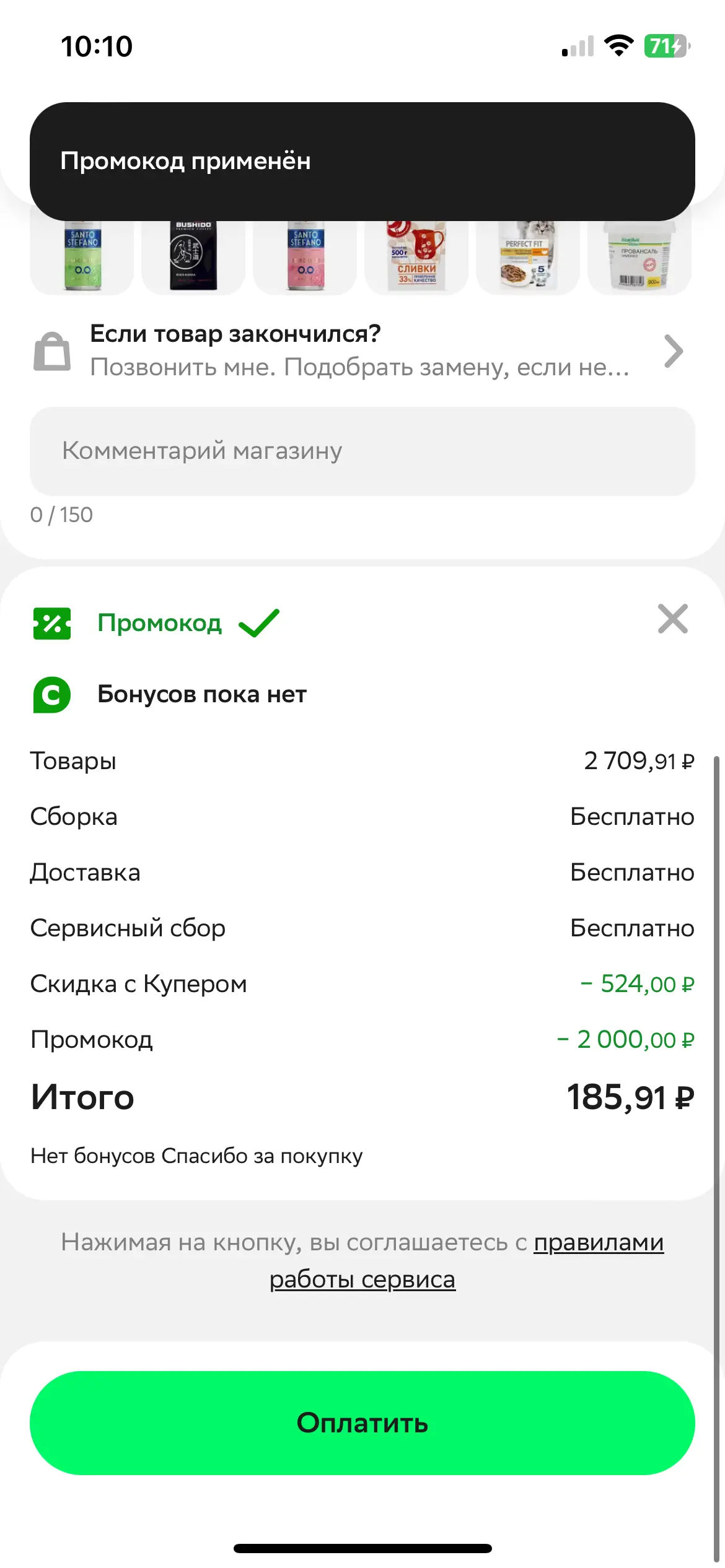Screen dimensions: 725x1568
Task: Tap the cellular signal bars icon
Action: point(578,46)
